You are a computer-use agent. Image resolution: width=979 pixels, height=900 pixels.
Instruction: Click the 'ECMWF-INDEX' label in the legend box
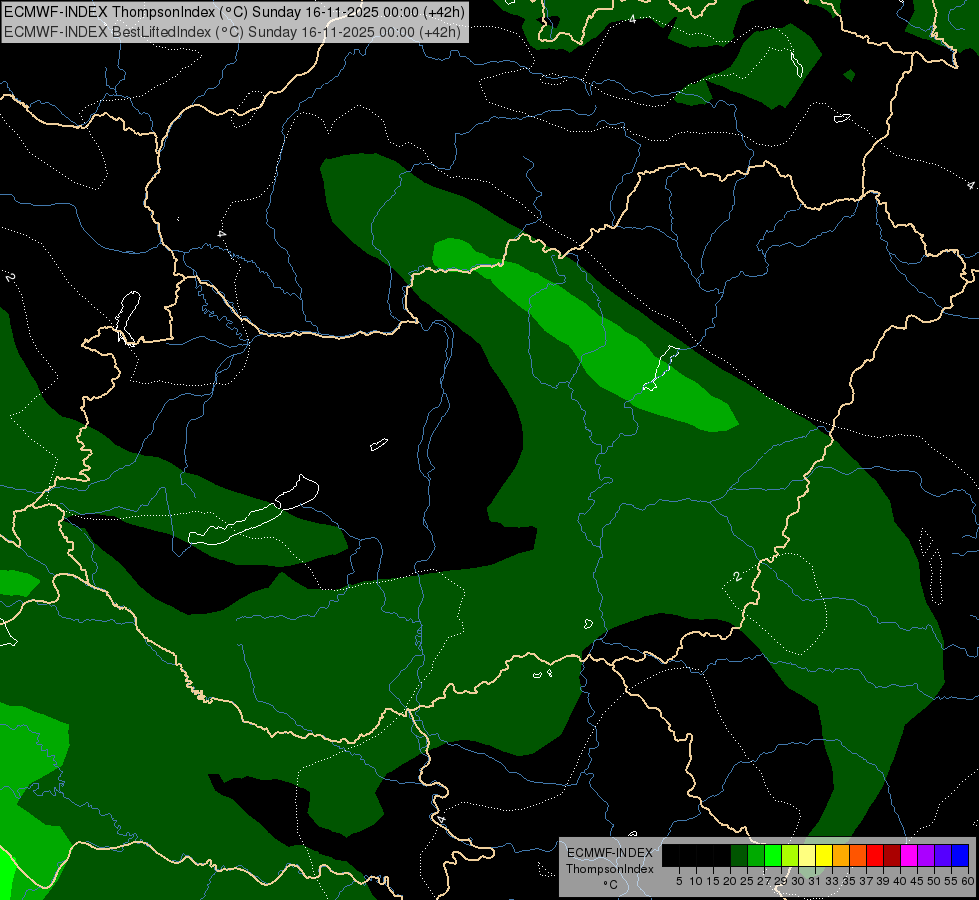[x=609, y=853]
